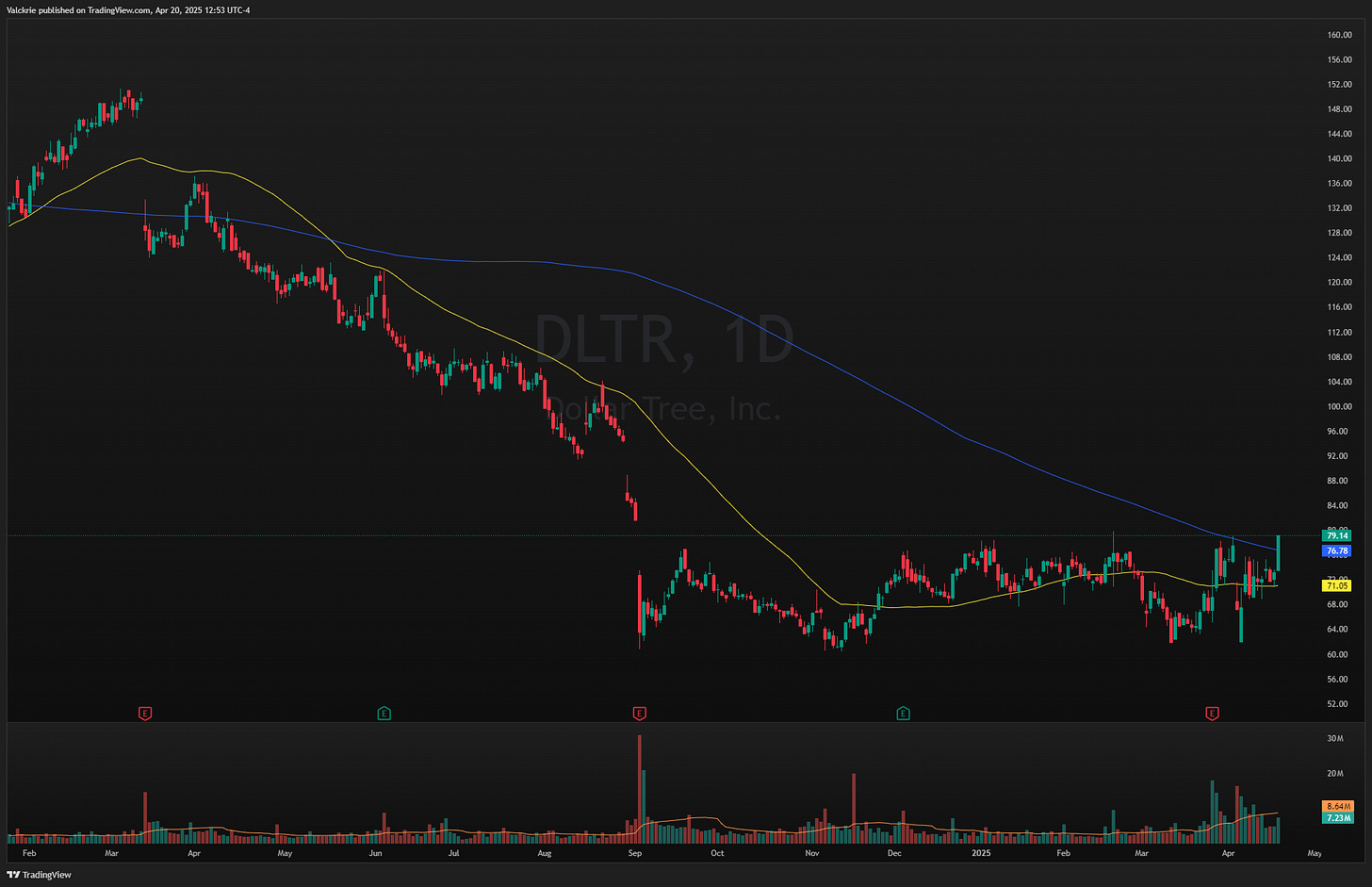Click the Oct label on time axis
Screen dimensions: 1372x887
(717, 853)
